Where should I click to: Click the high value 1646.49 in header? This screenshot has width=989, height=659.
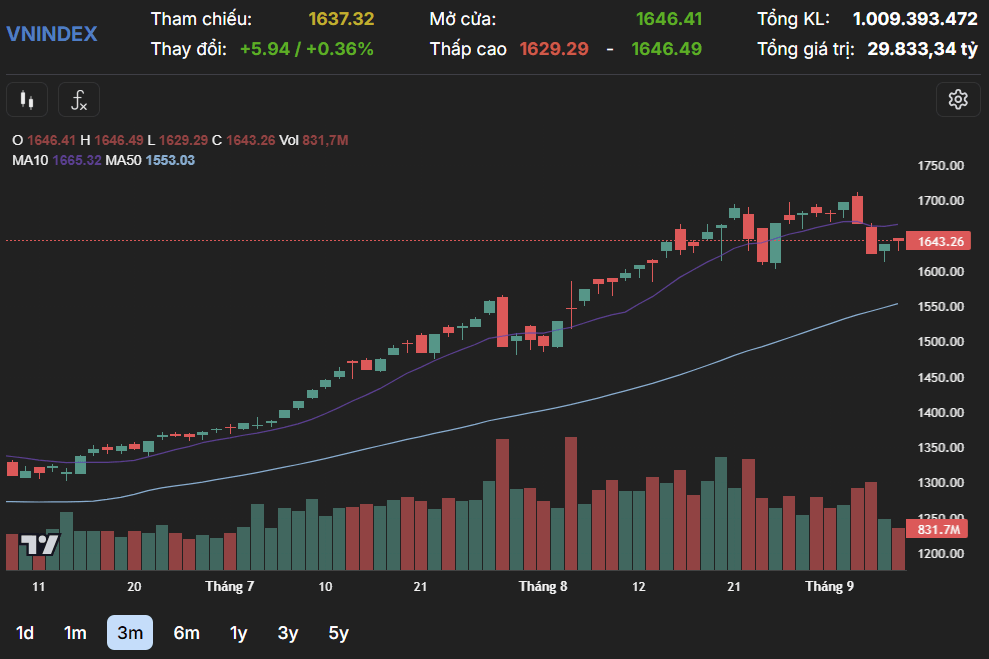coord(667,49)
